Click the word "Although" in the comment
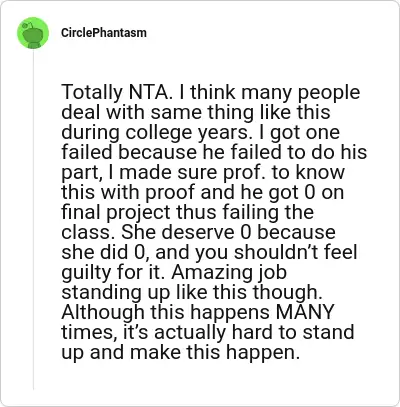Viewport: 400px width, 407px height. point(102,313)
